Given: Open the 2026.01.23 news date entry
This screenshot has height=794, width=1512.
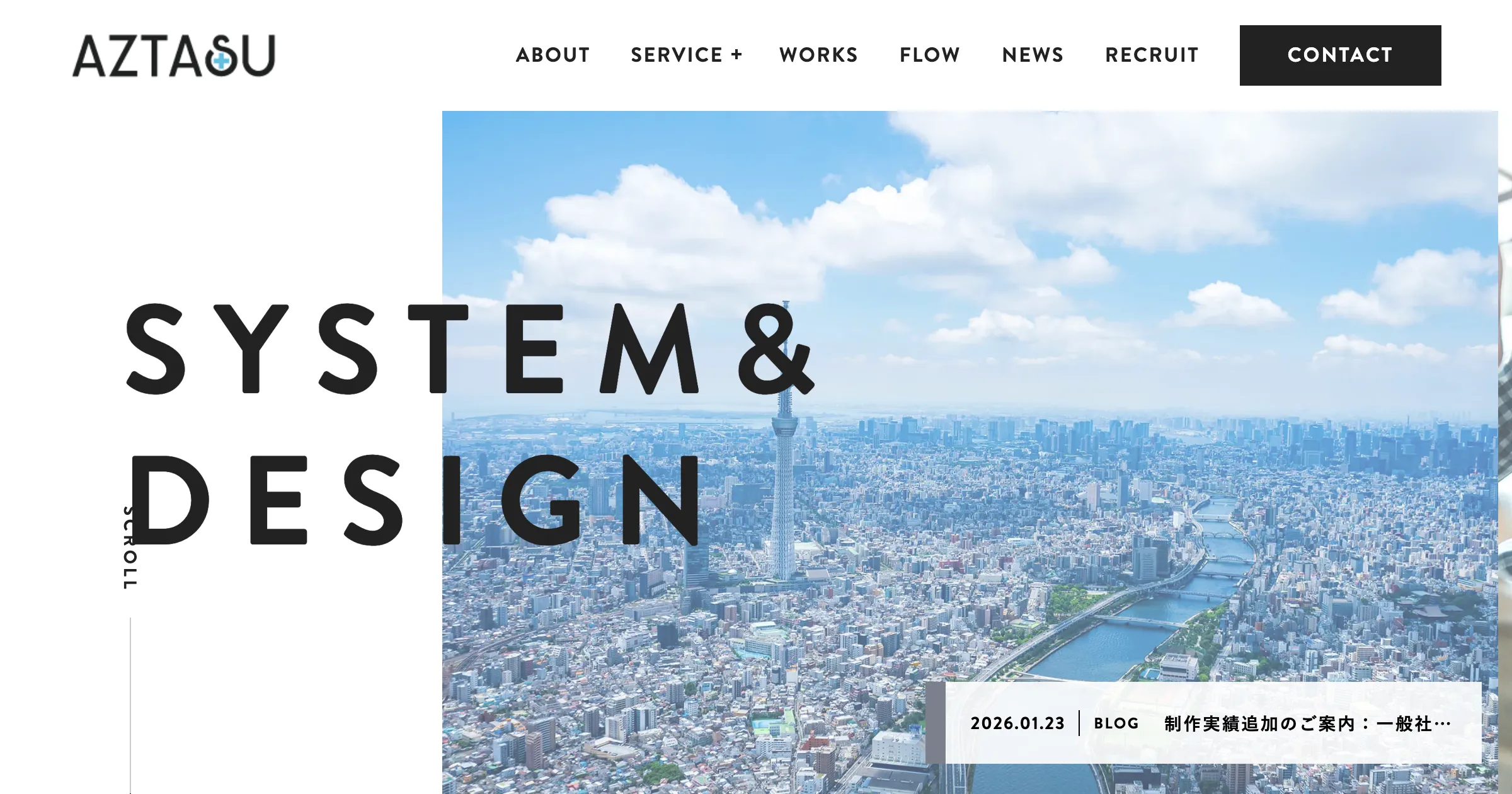Looking at the screenshot, I should click(x=1017, y=723).
